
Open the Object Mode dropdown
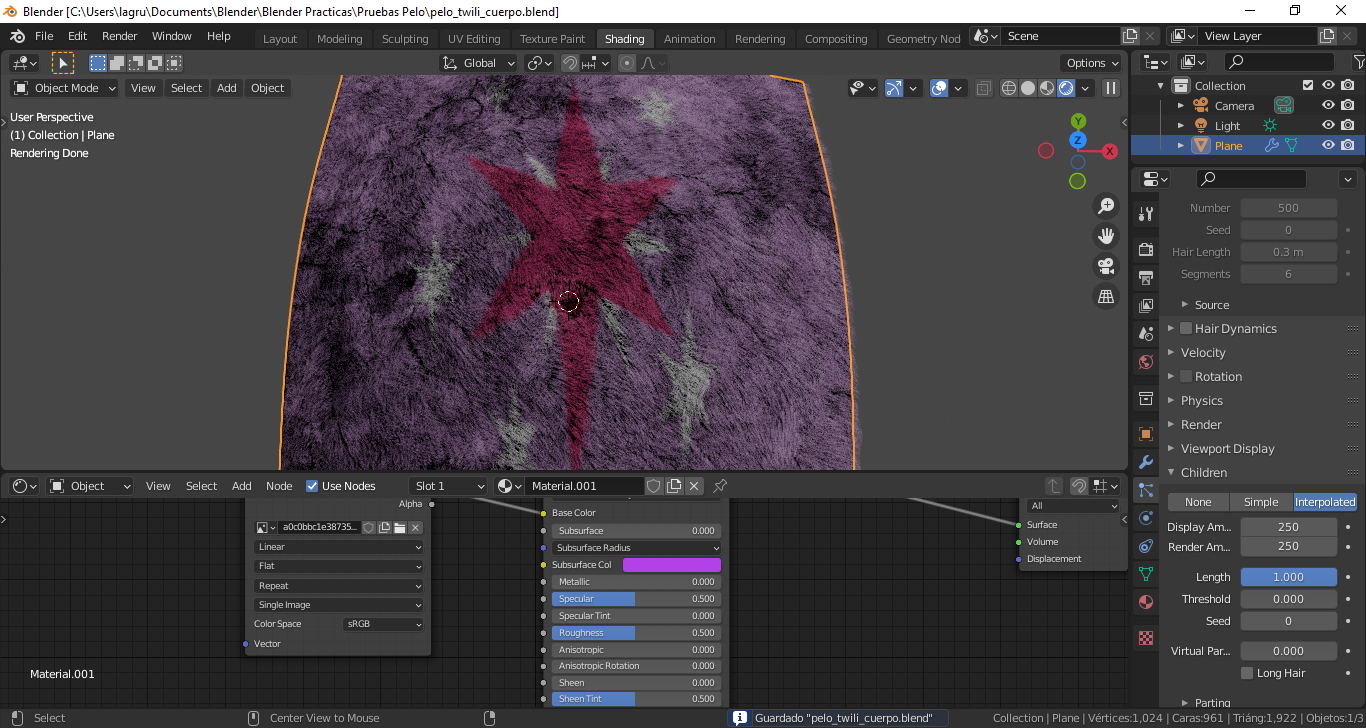tap(65, 88)
